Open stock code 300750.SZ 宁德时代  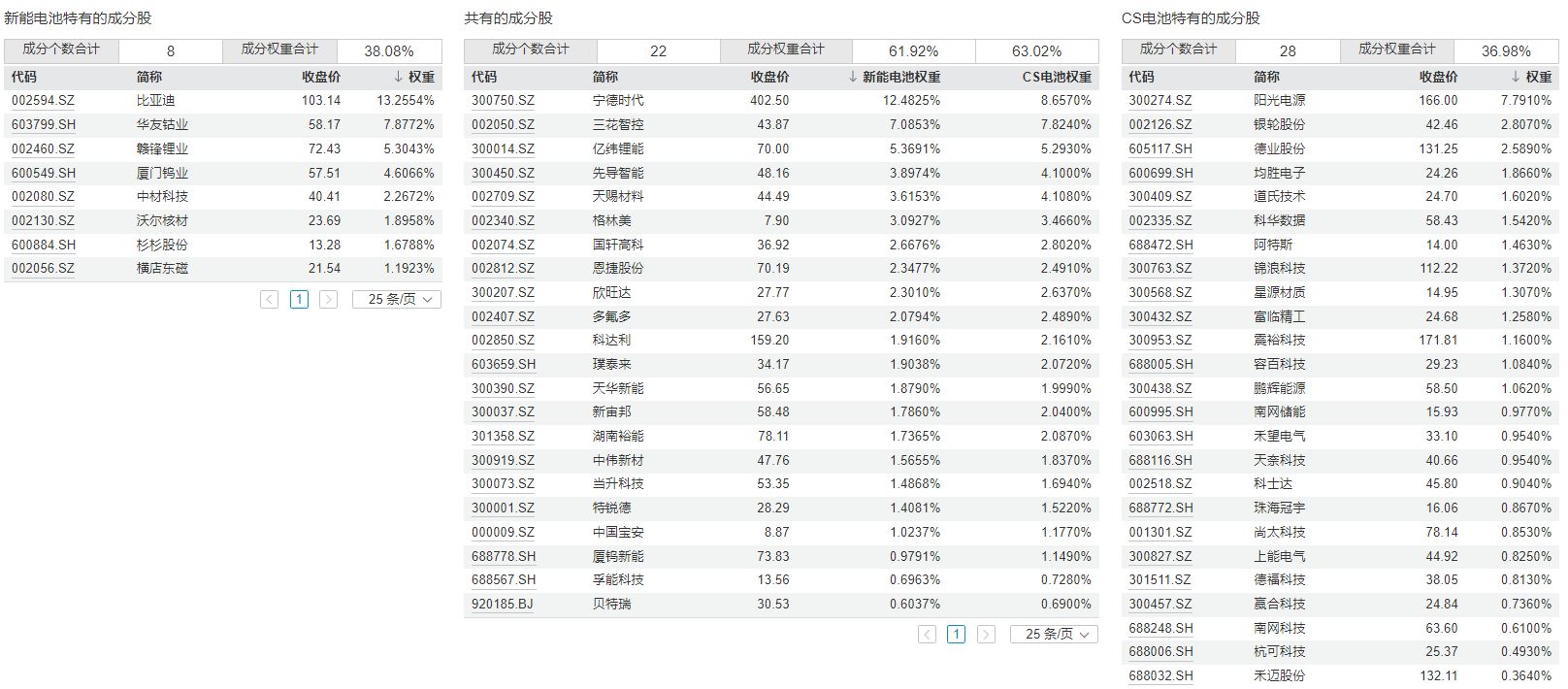coord(503,101)
